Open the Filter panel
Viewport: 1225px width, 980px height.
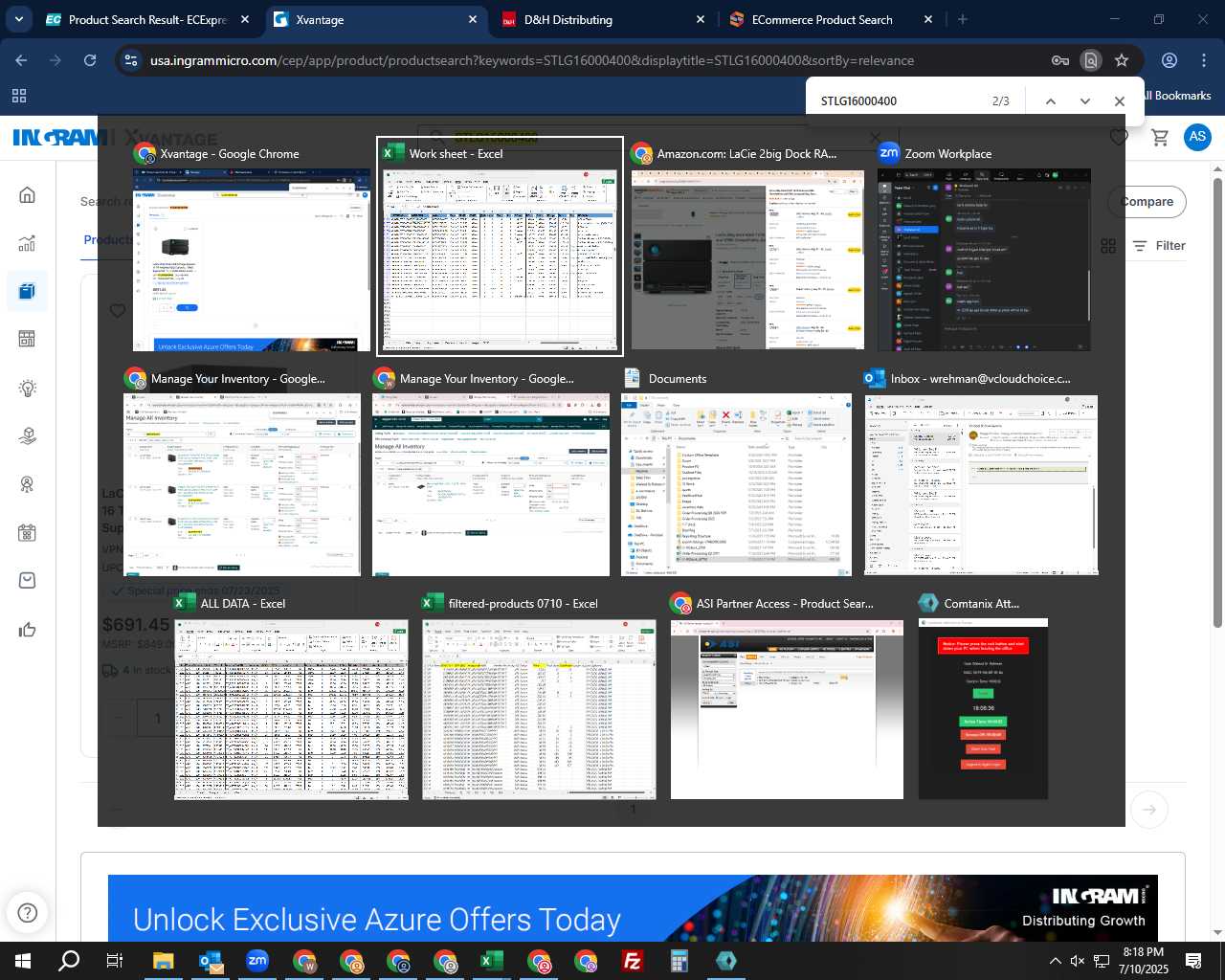click(1159, 246)
